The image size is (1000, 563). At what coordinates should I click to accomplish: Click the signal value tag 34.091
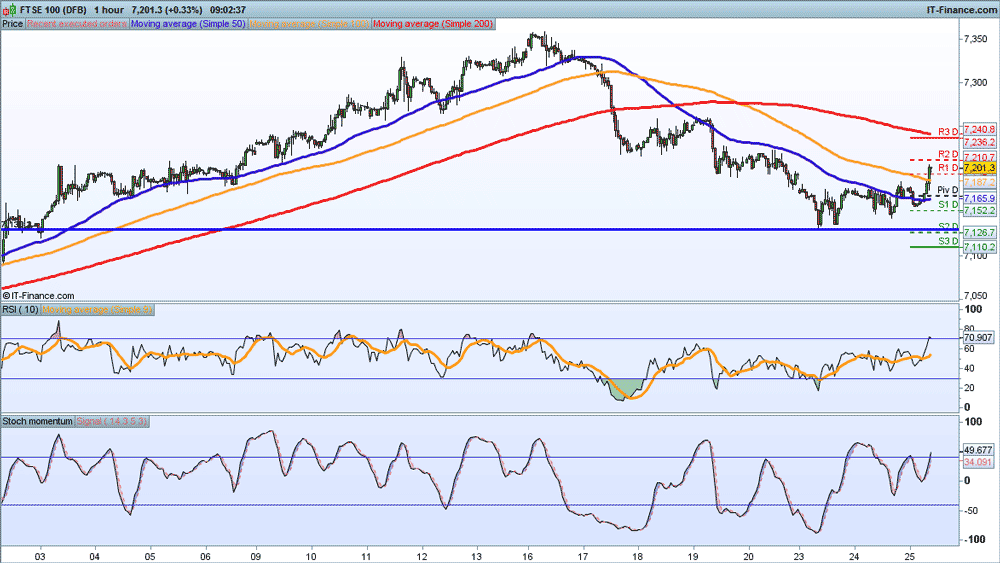[978, 462]
